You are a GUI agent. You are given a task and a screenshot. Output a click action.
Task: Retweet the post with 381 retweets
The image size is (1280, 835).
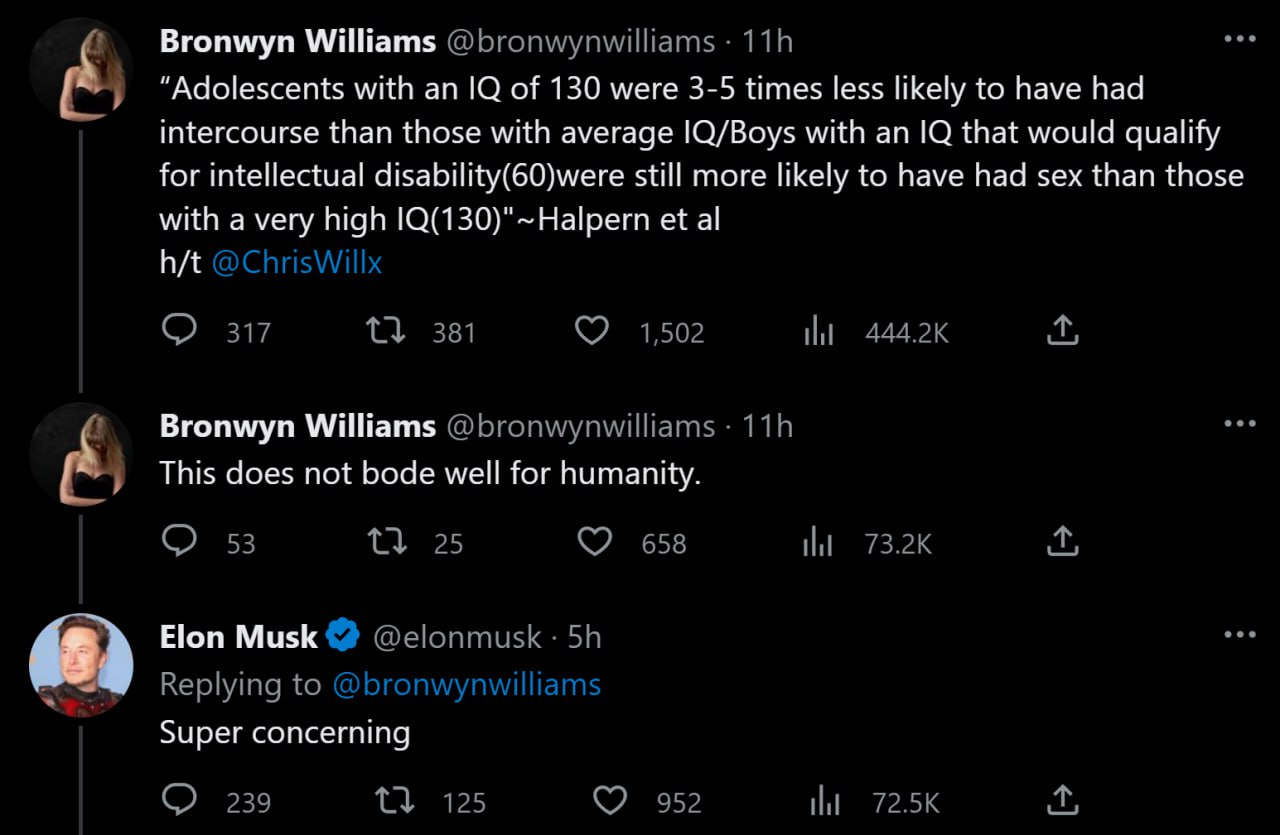tap(386, 330)
